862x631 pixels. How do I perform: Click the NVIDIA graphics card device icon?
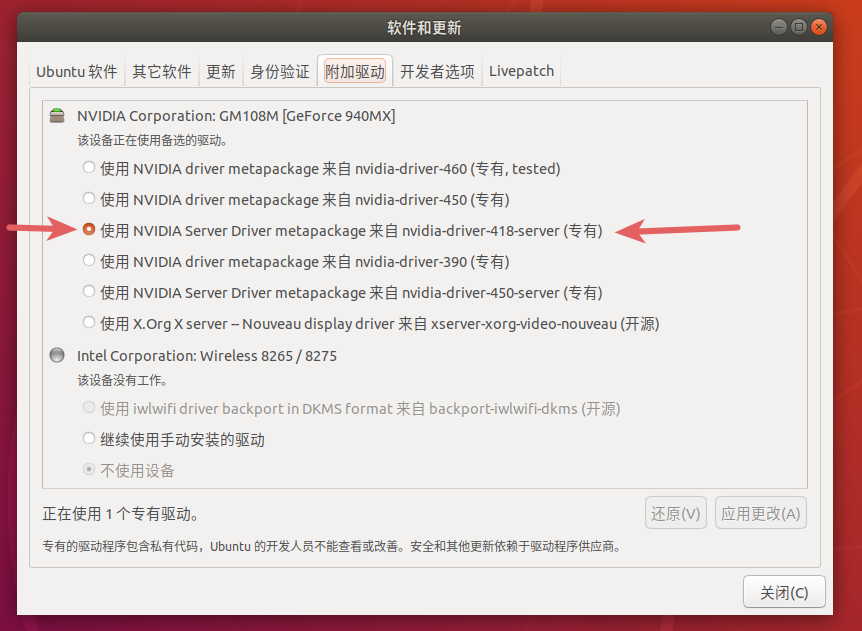(57, 115)
